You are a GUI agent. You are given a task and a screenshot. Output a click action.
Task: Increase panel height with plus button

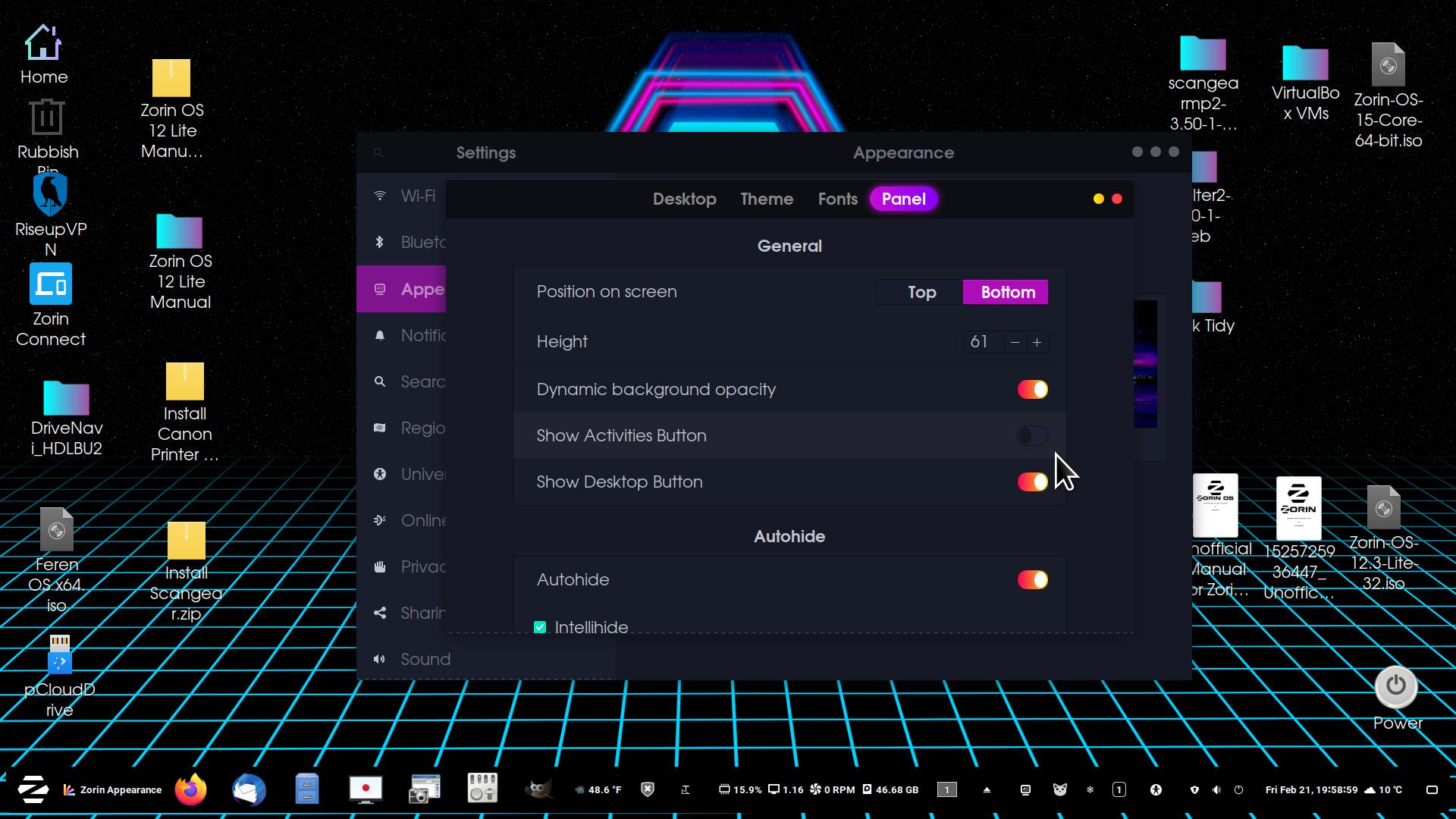[1037, 342]
